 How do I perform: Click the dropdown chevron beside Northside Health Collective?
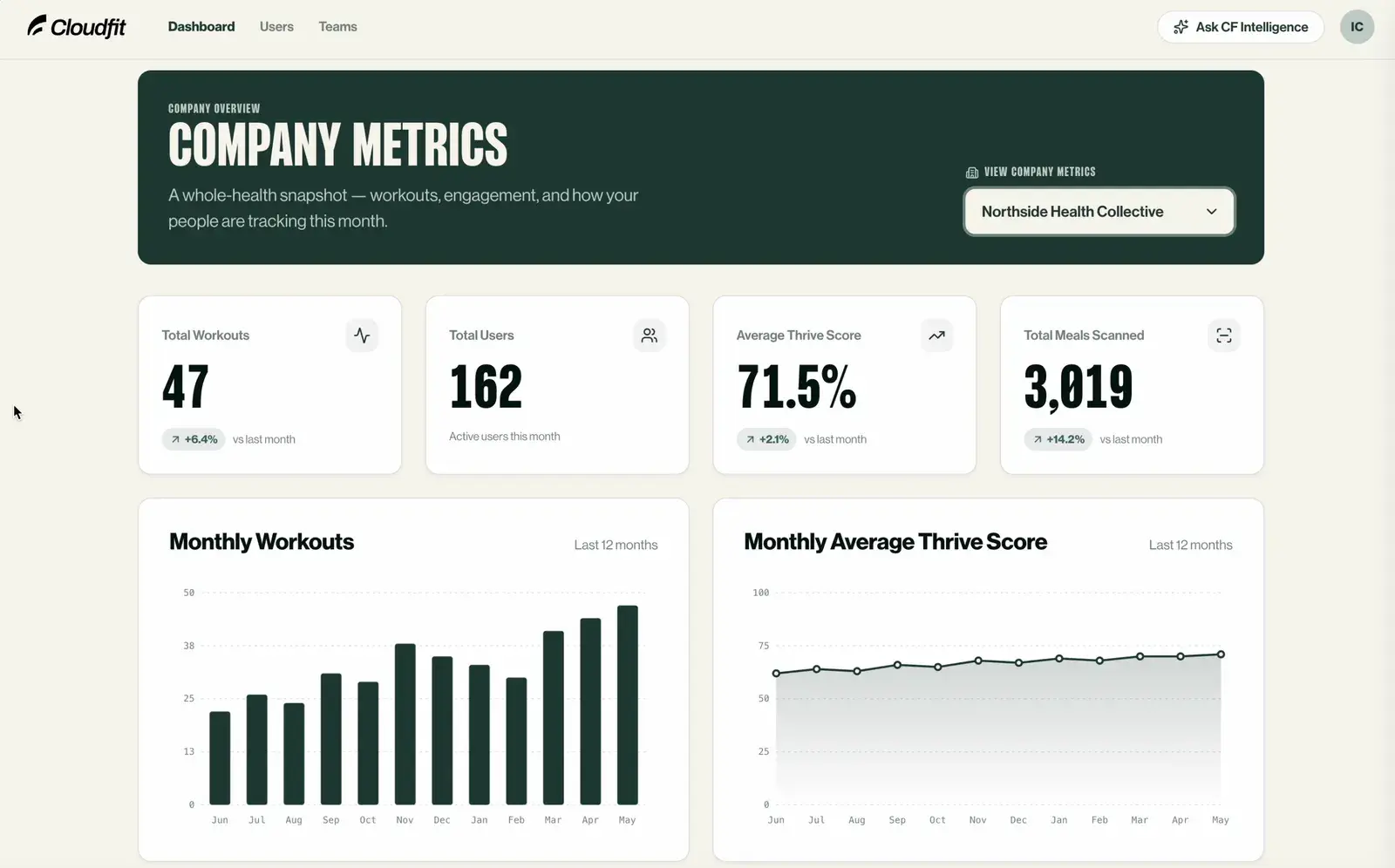click(1211, 212)
